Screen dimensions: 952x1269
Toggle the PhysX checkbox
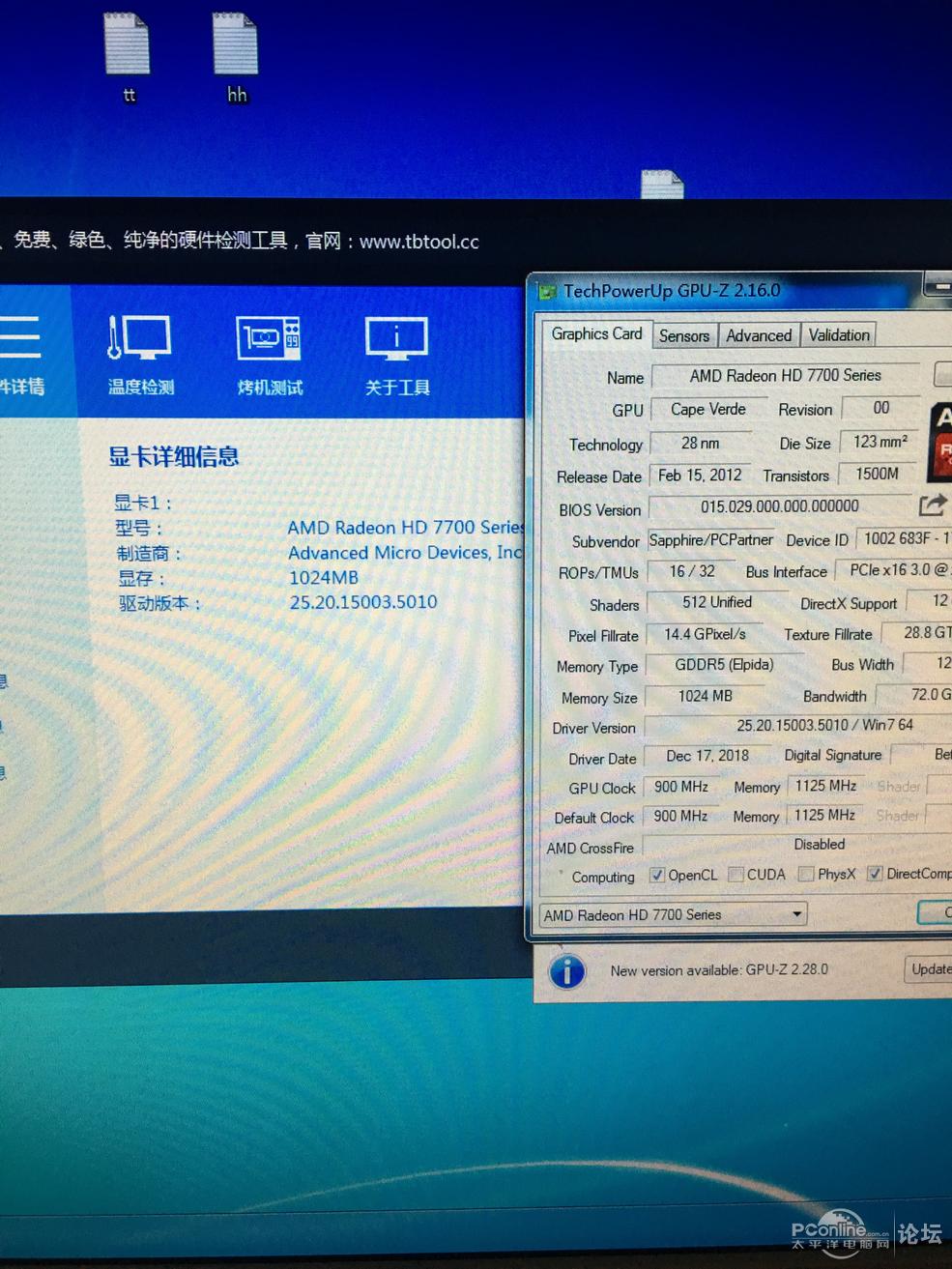click(806, 874)
